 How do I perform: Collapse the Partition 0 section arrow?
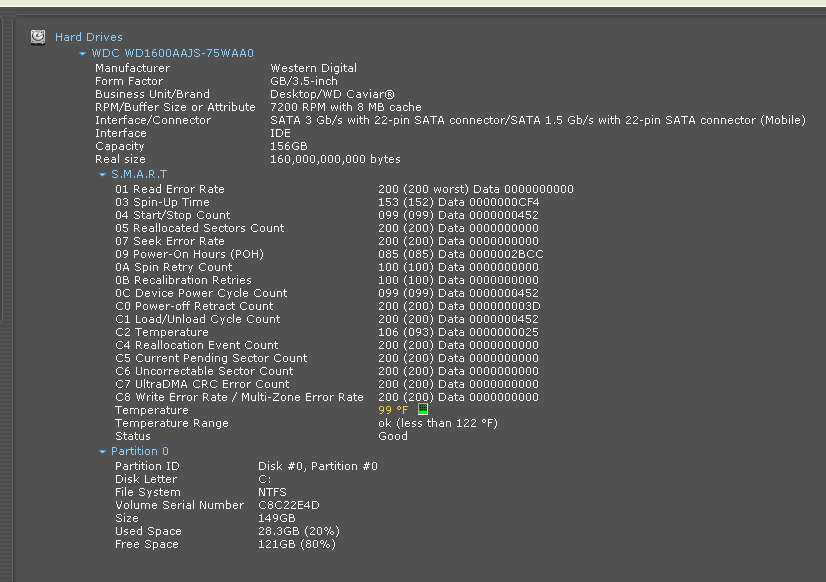point(102,451)
